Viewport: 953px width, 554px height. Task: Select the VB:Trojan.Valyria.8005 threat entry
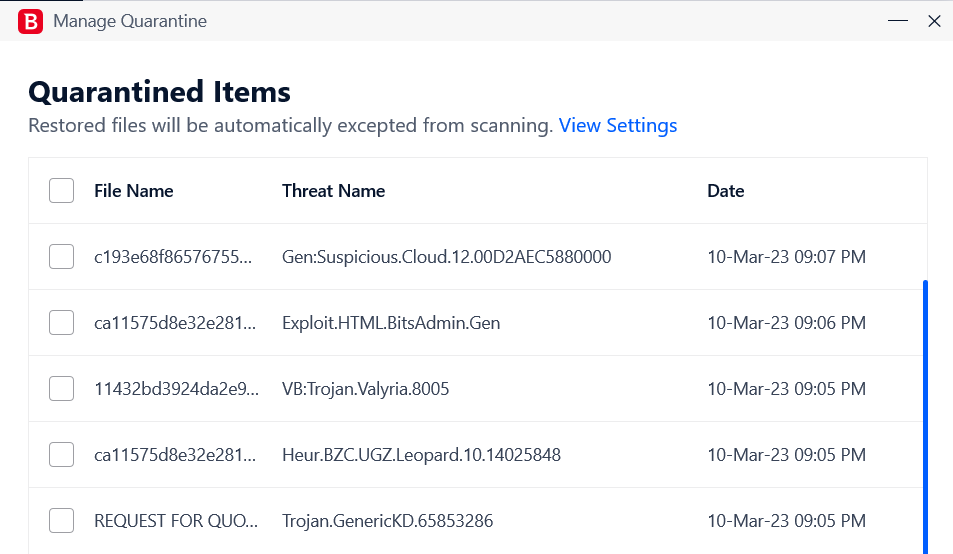click(365, 389)
